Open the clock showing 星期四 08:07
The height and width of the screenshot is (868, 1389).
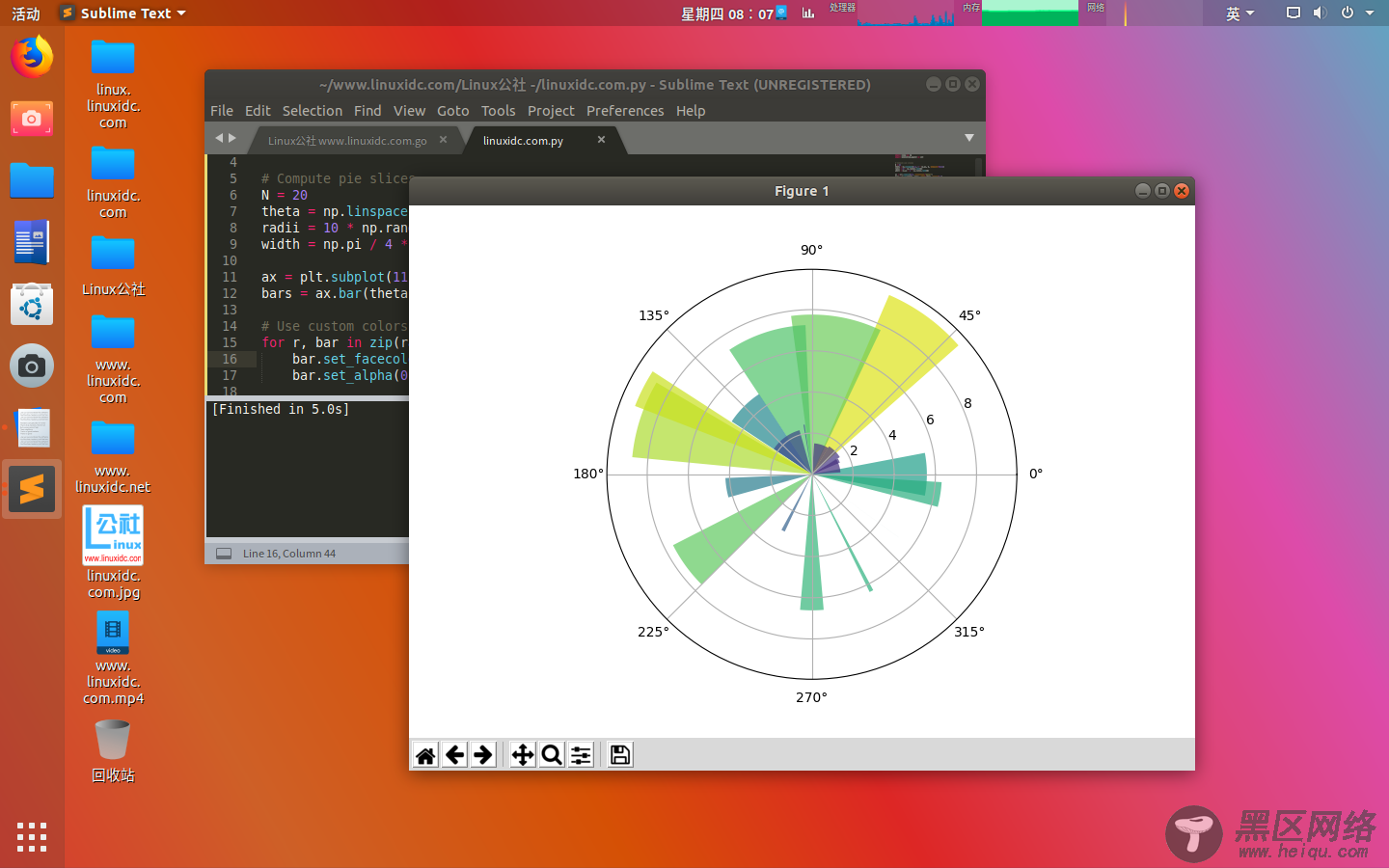tap(727, 14)
